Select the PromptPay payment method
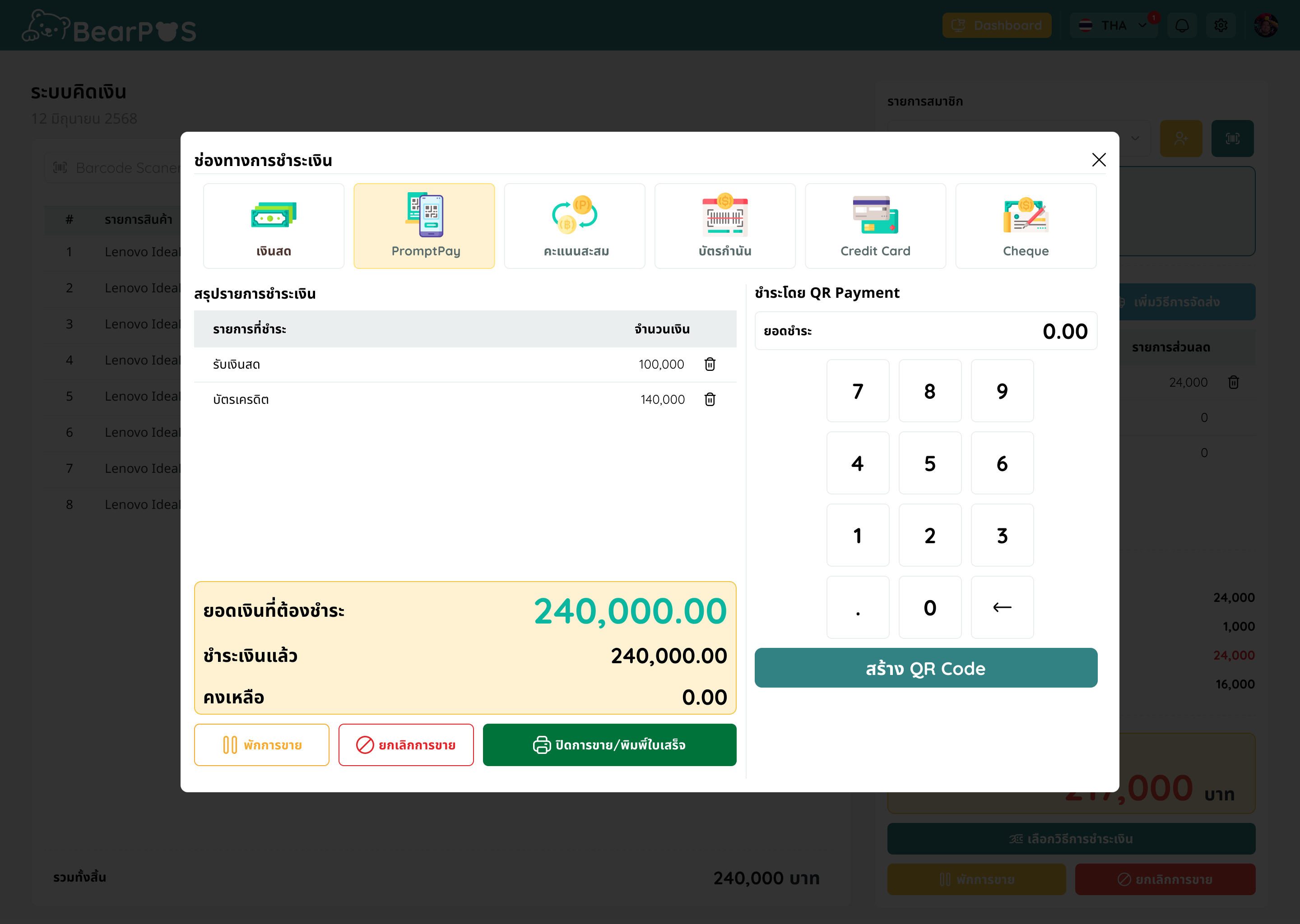Image resolution: width=1300 pixels, height=924 pixels. pos(424,226)
